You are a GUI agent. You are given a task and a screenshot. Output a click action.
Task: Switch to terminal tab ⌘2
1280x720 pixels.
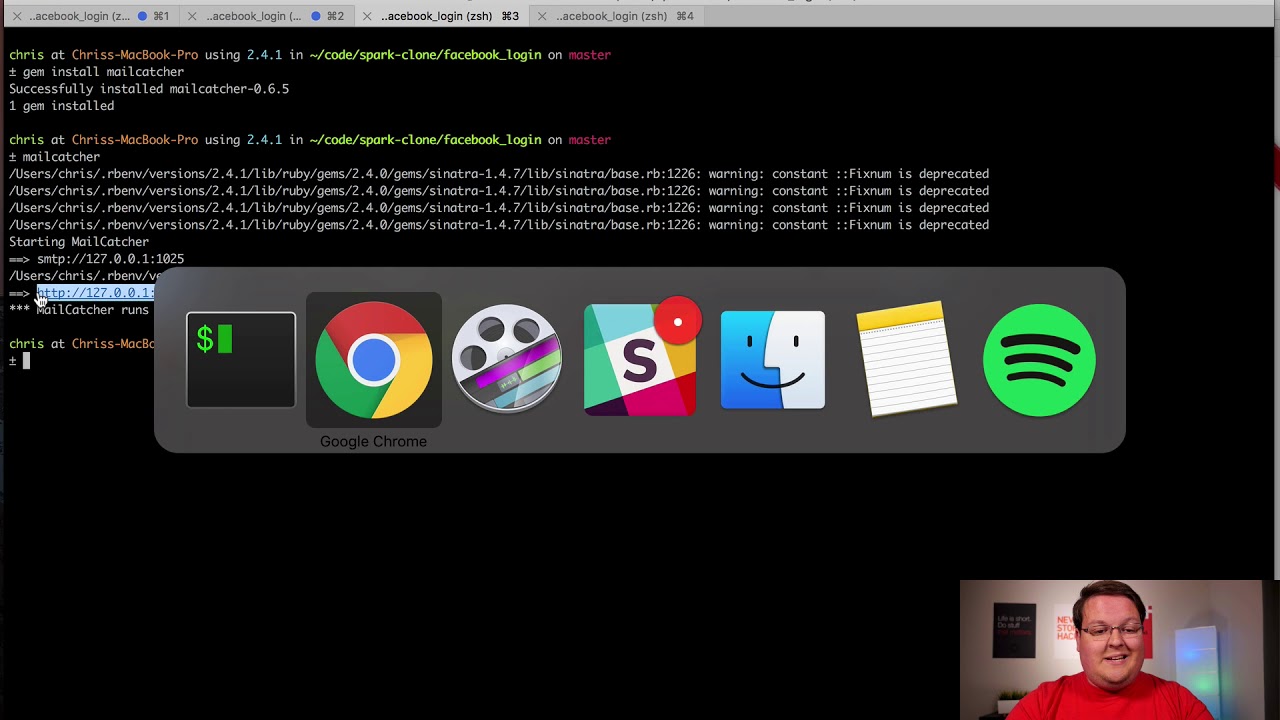pos(265,16)
